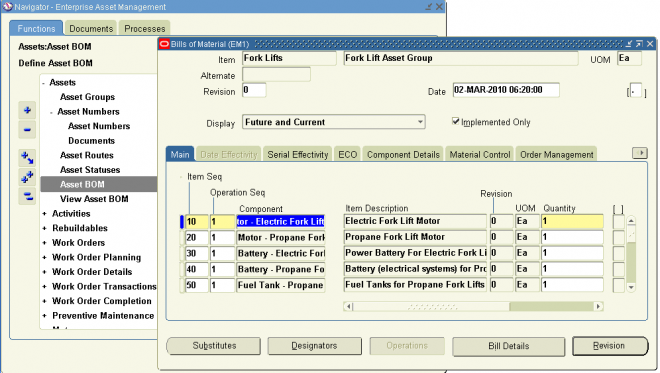Open the header descriptive flexfield box beside Date

click(x=636, y=91)
